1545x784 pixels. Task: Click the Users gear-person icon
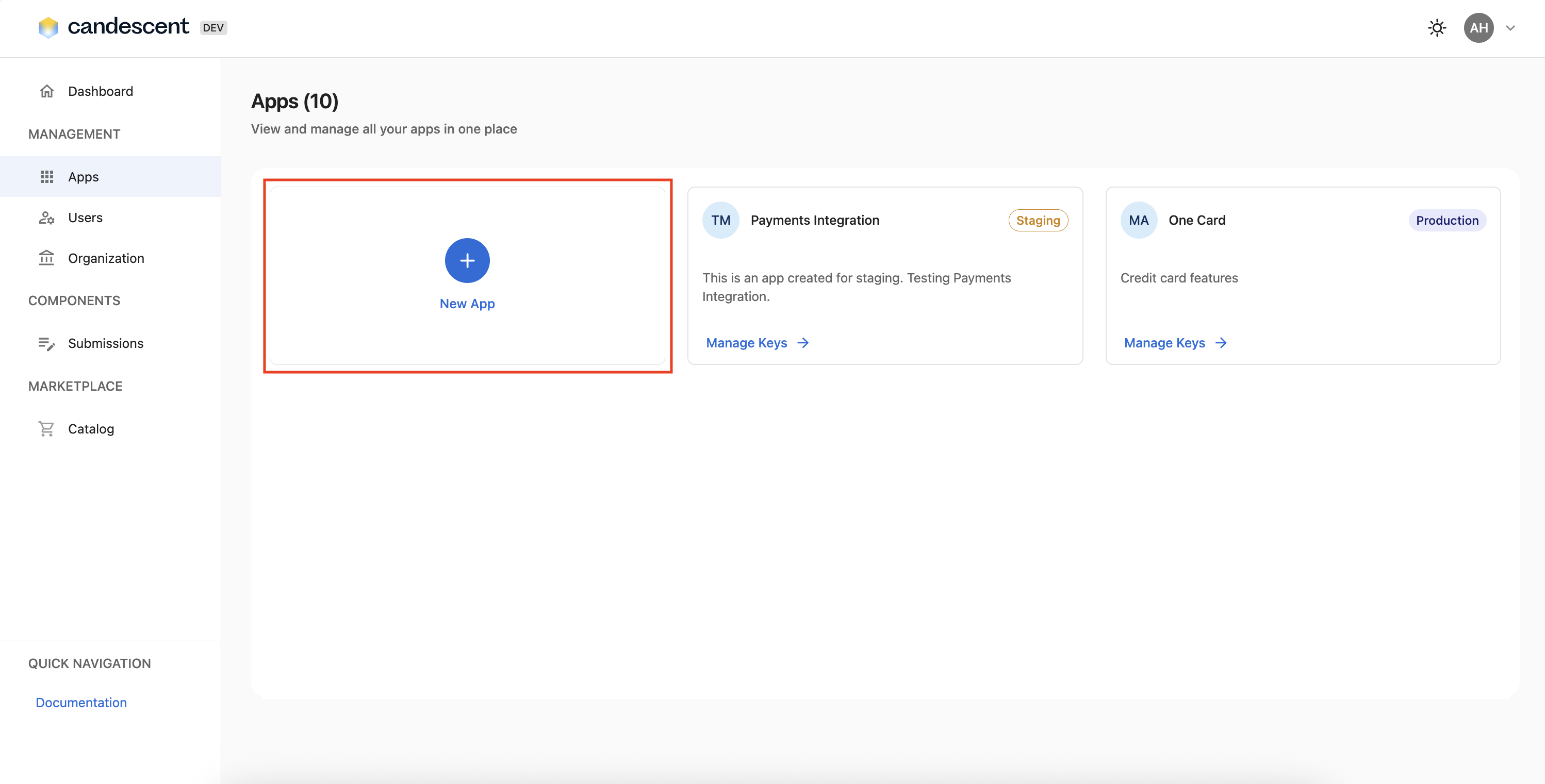[x=47, y=218]
